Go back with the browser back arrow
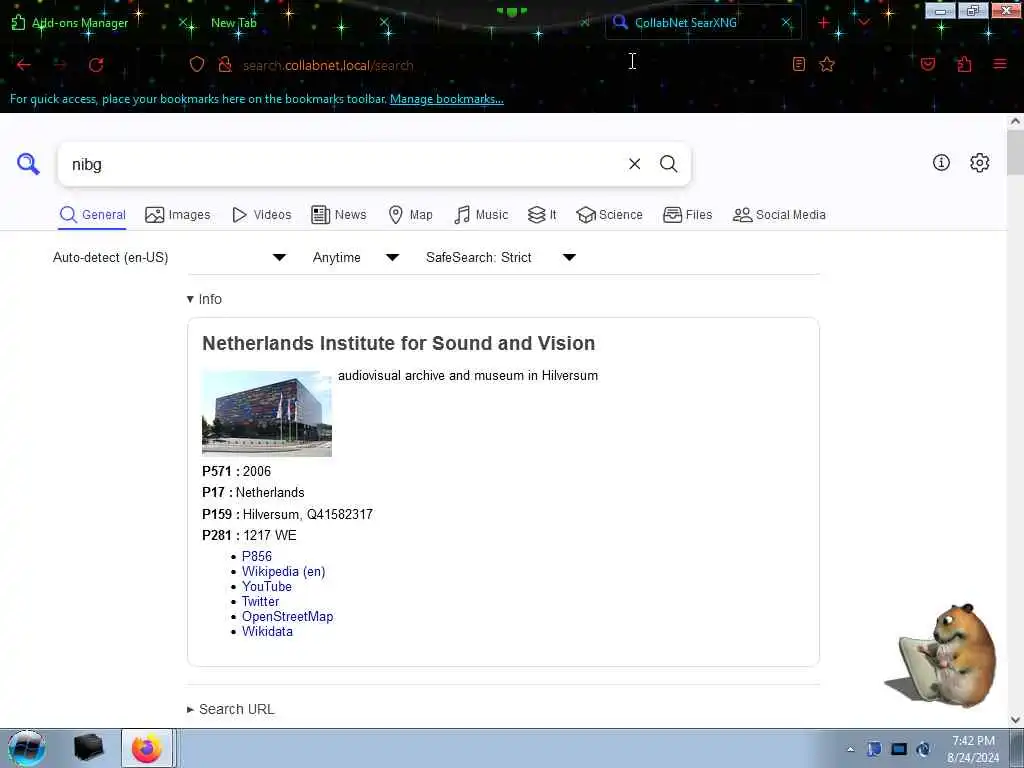 tap(24, 65)
